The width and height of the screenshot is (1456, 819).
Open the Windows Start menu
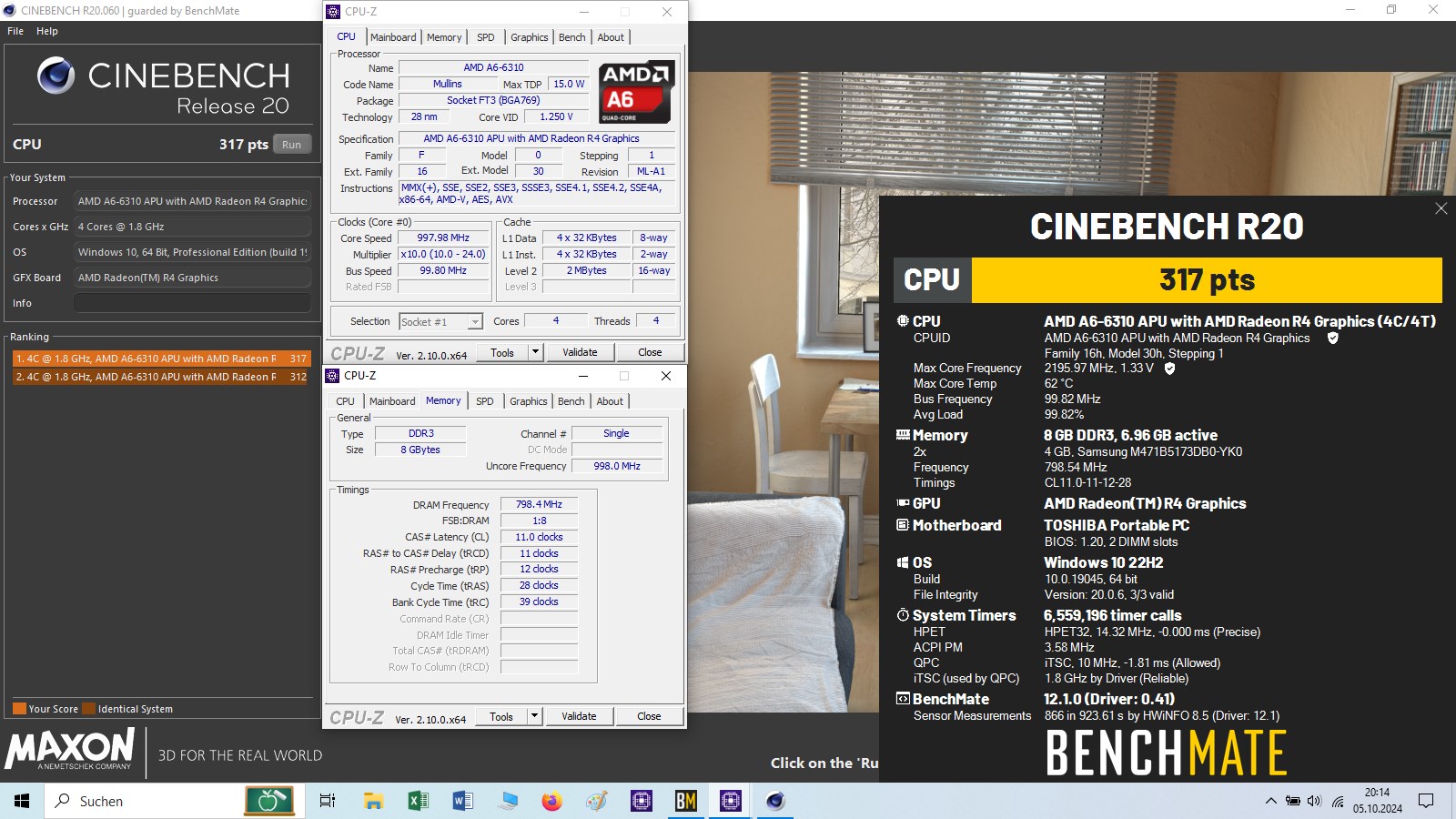tap(22, 801)
